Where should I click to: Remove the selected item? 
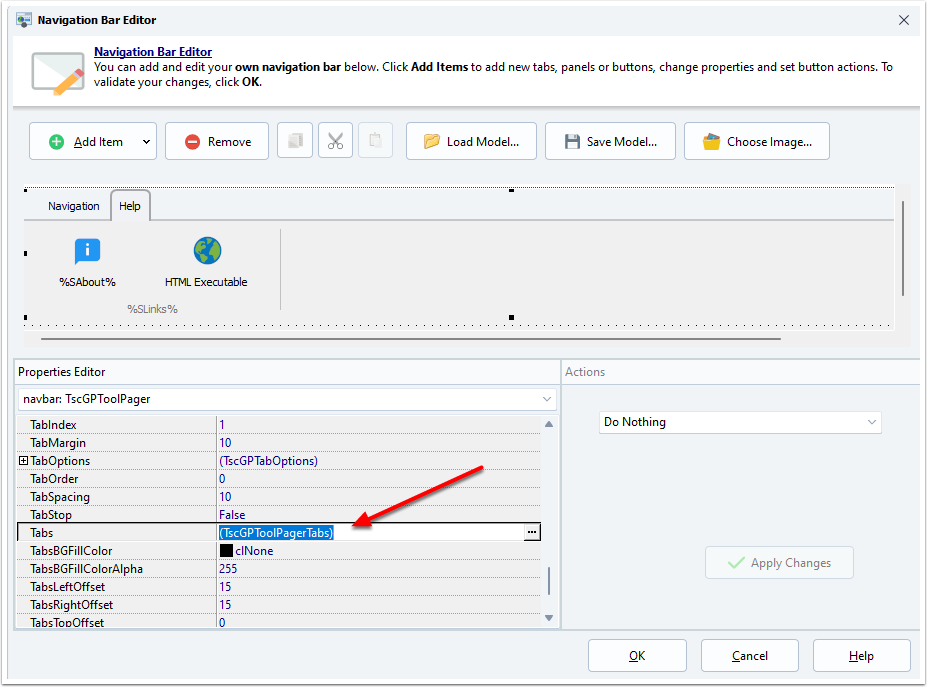[x=217, y=141]
